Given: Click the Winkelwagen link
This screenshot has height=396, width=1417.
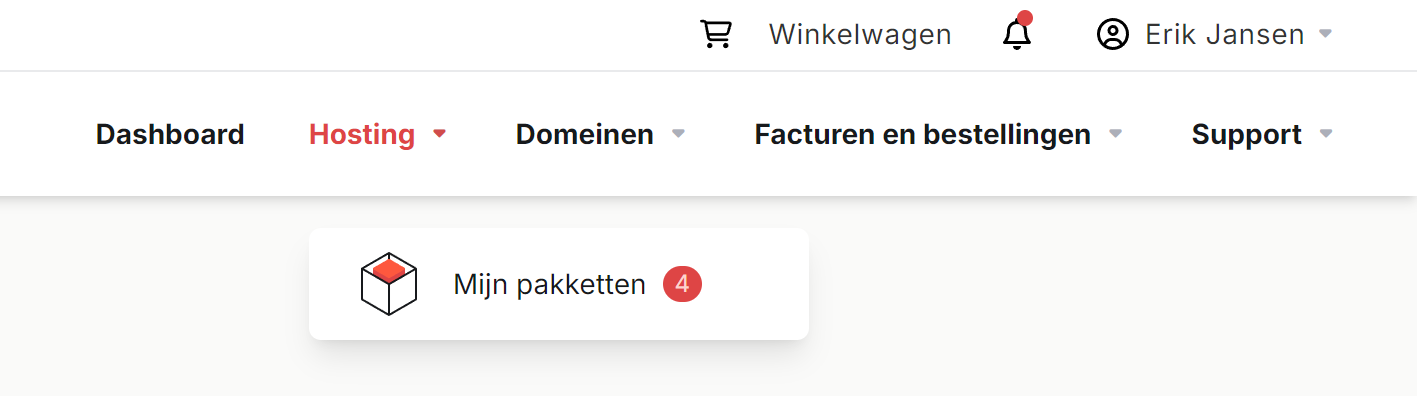Looking at the screenshot, I should 860,35.
